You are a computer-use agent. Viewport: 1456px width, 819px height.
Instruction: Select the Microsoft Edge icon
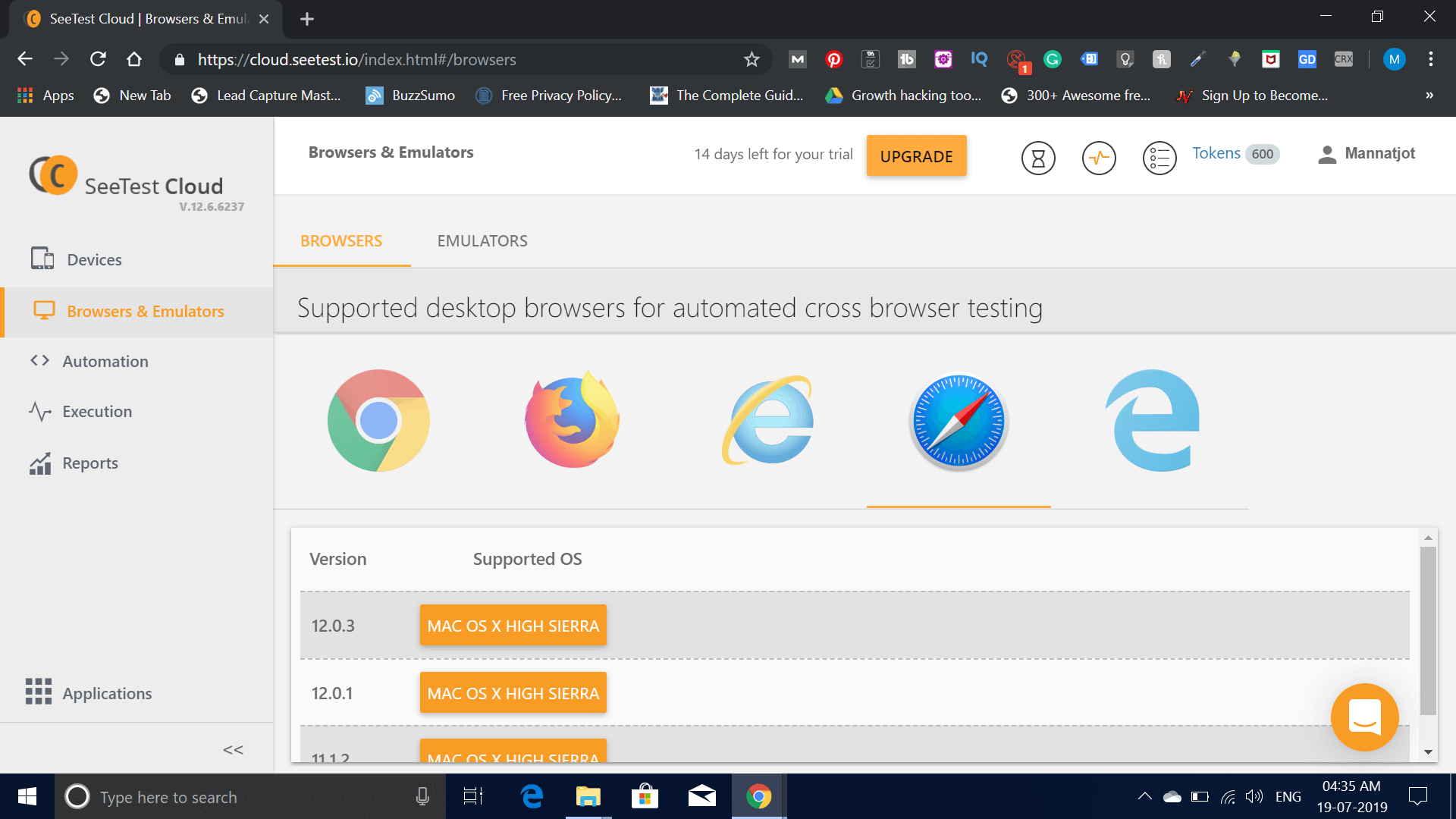1153,420
